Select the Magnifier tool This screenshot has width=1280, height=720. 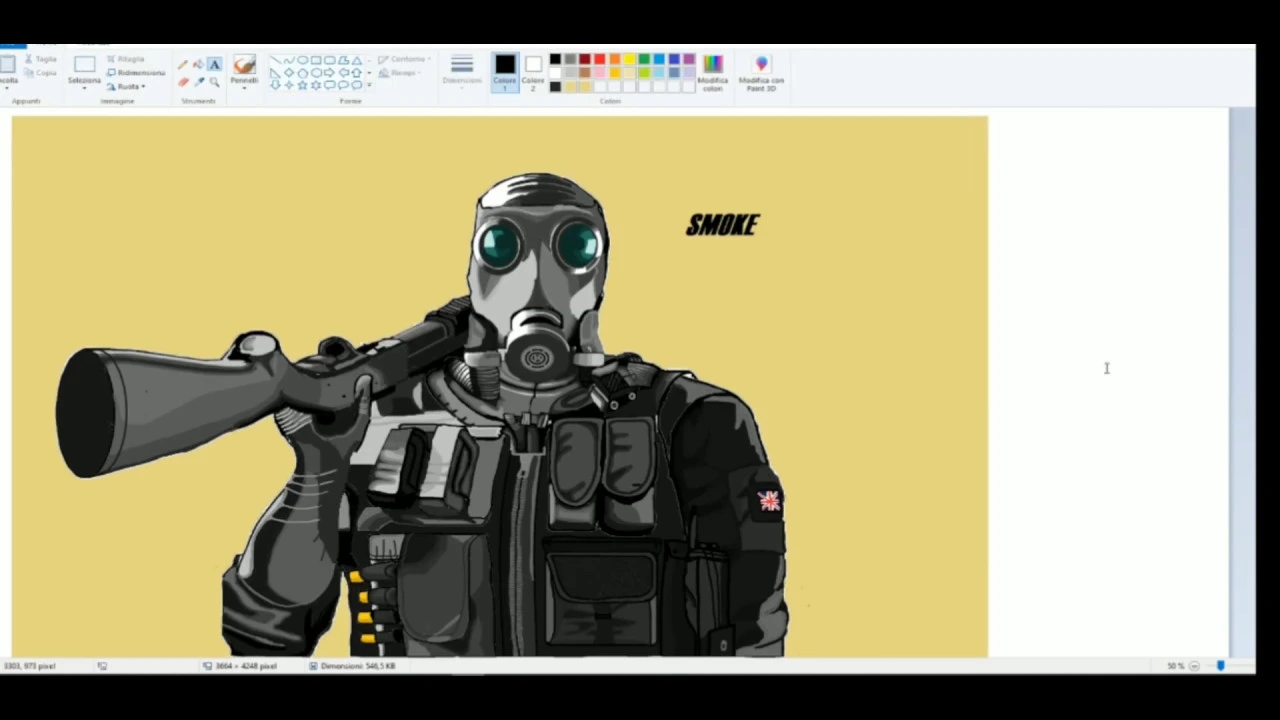pos(214,82)
